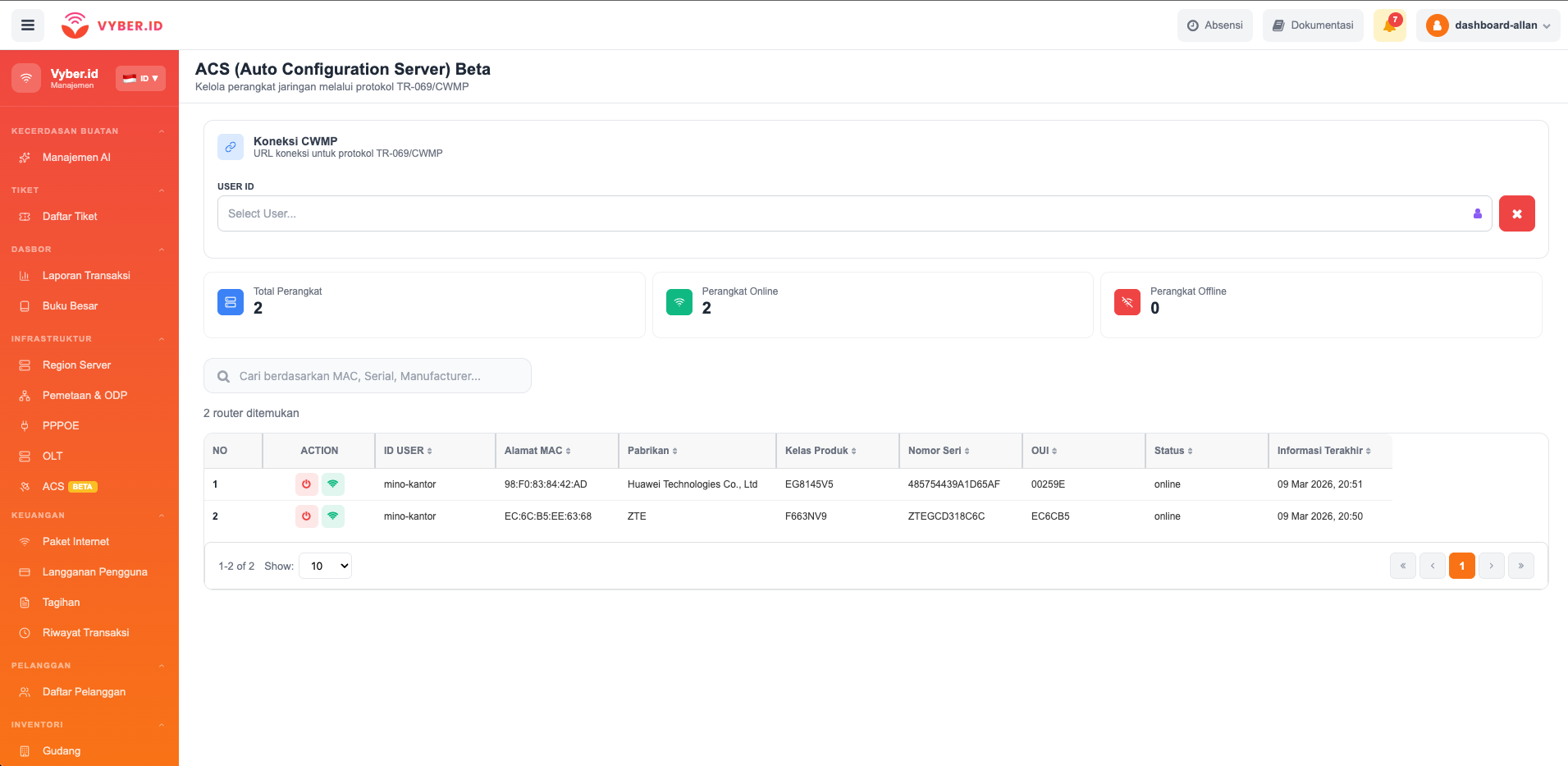Open the dashboard-allan account dropdown
This screenshot has width=1568, height=766.
tap(1487, 25)
